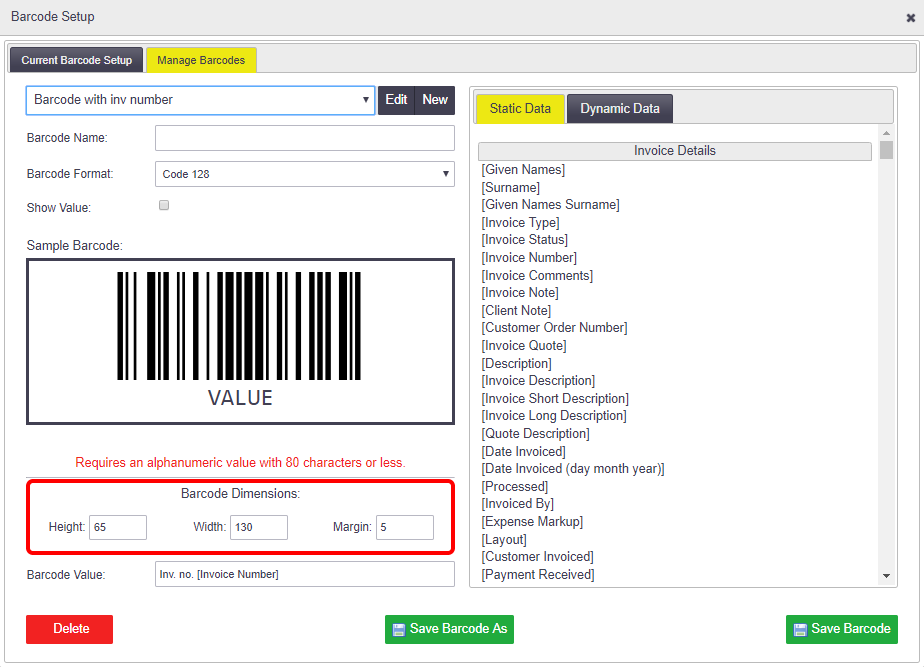
Task: Click the Invoice Details section header
Action: pos(675,151)
